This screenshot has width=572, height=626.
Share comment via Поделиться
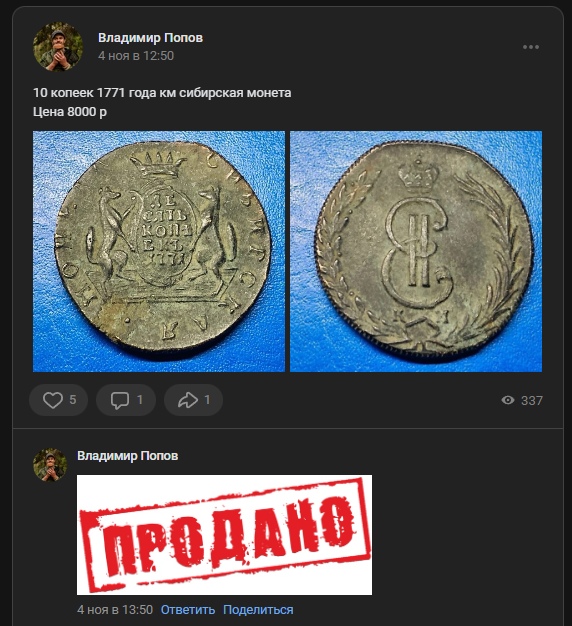[258, 610]
